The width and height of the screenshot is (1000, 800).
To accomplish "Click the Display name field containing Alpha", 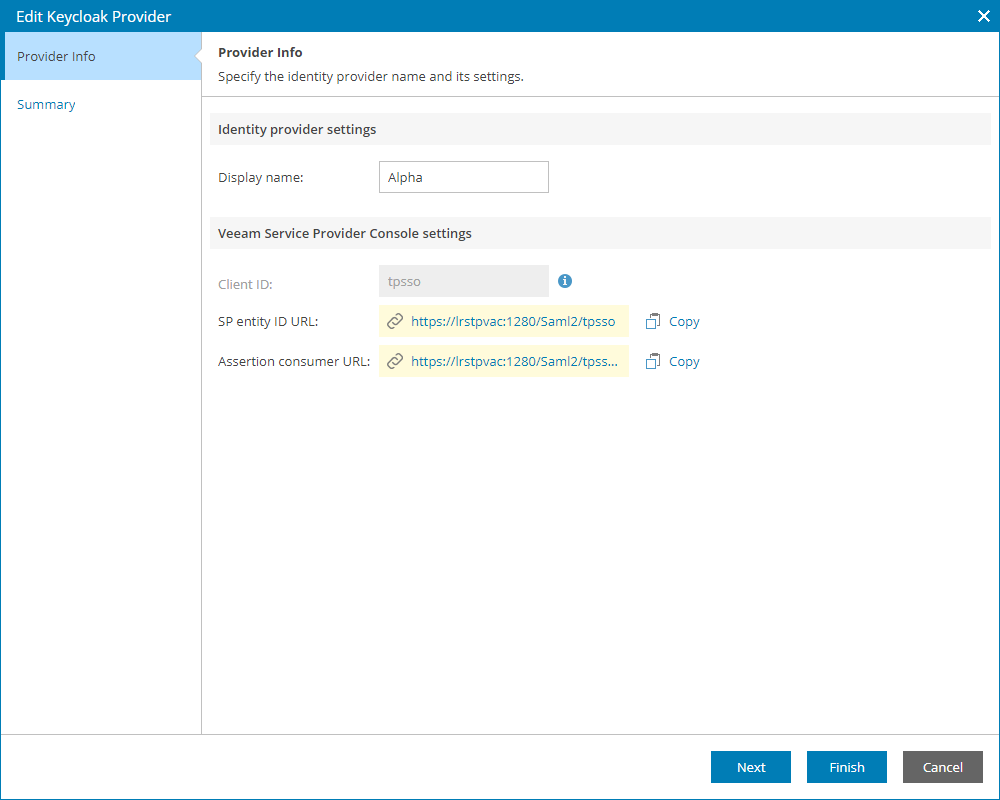I will (x=464, y=177).
